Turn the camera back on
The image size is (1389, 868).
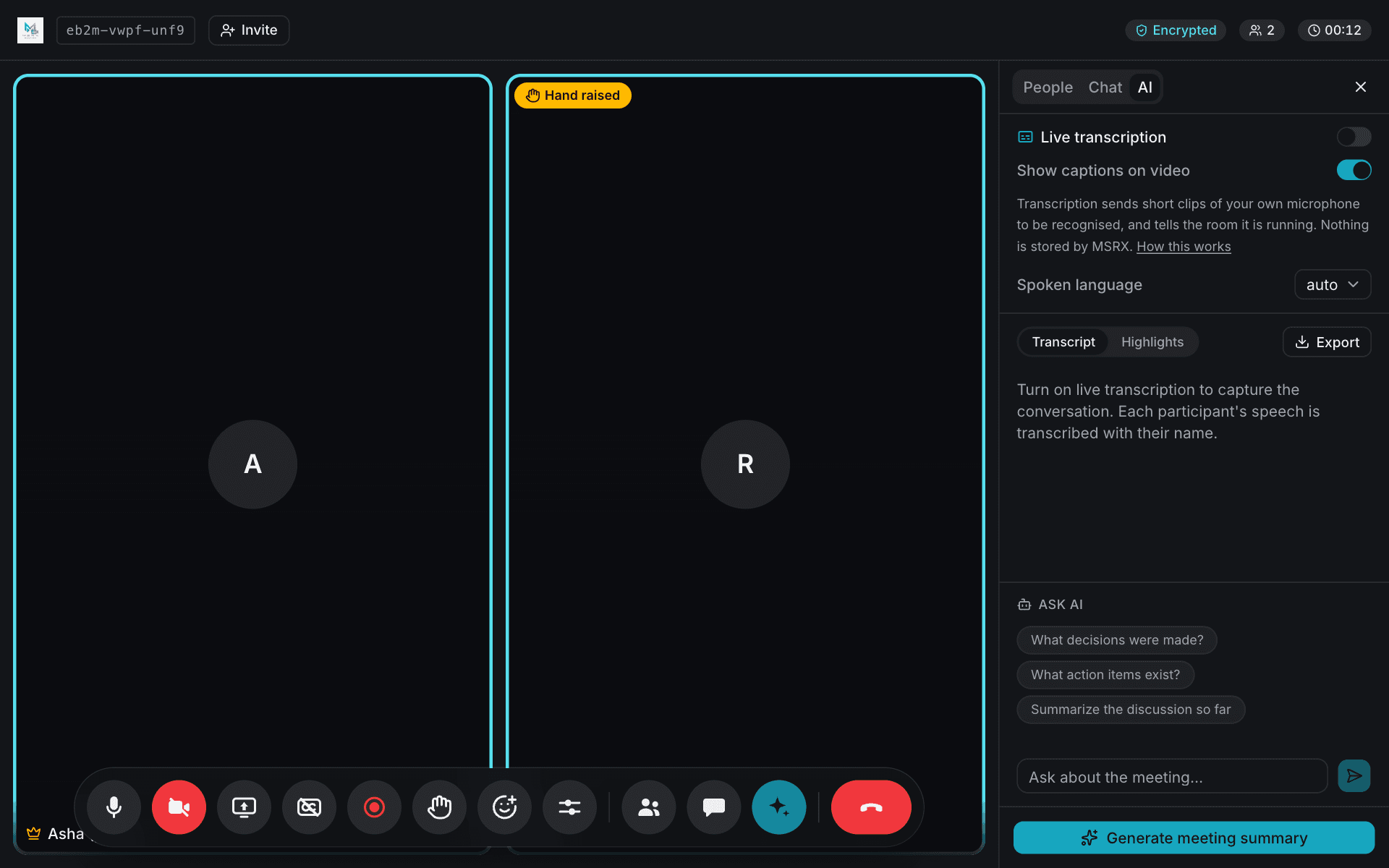click(179, 807)
